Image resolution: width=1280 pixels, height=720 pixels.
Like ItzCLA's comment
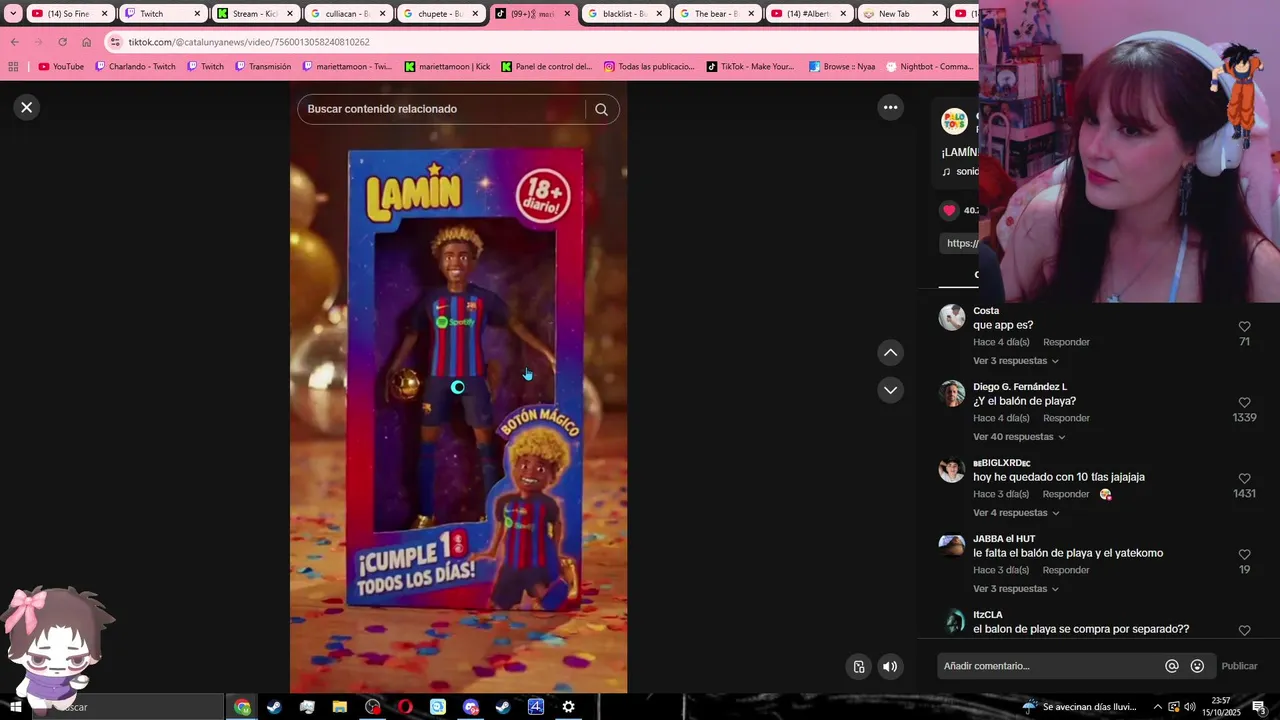coord(1244,630)
